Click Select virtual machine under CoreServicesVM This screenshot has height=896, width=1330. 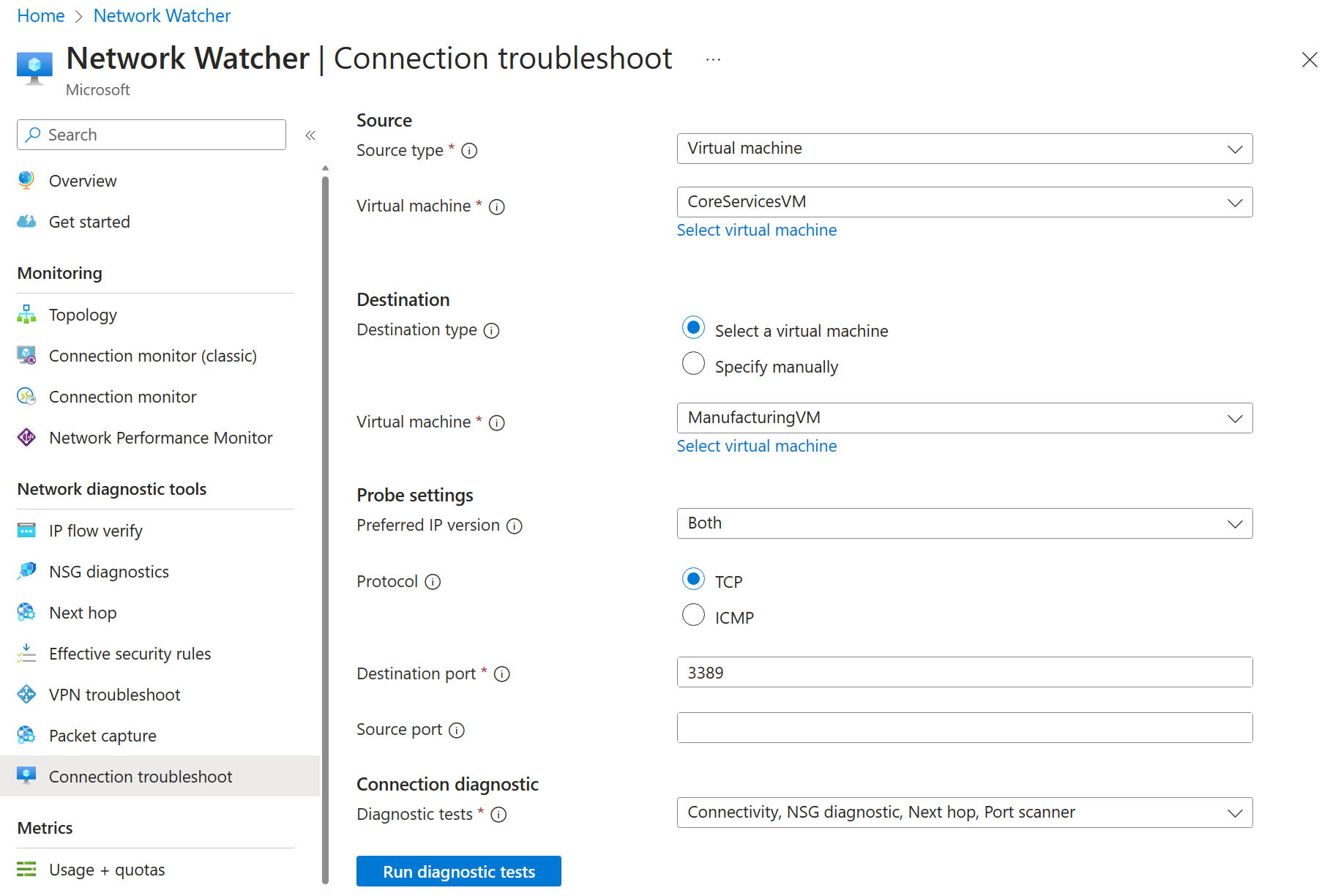point(756,229)
